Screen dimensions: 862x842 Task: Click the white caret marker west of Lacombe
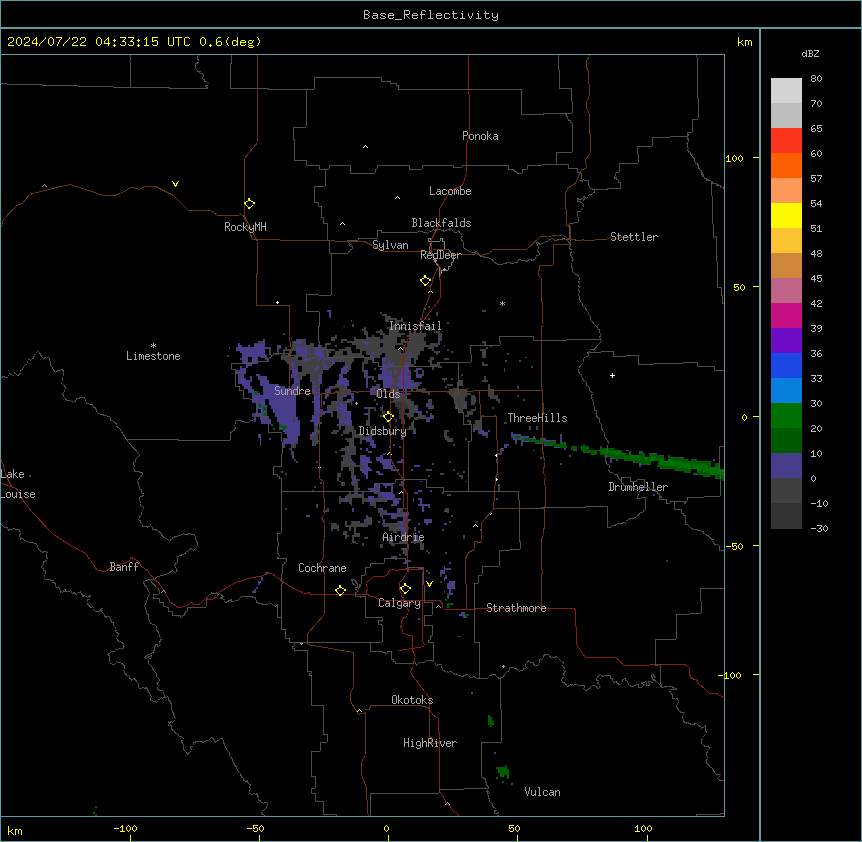397,198
